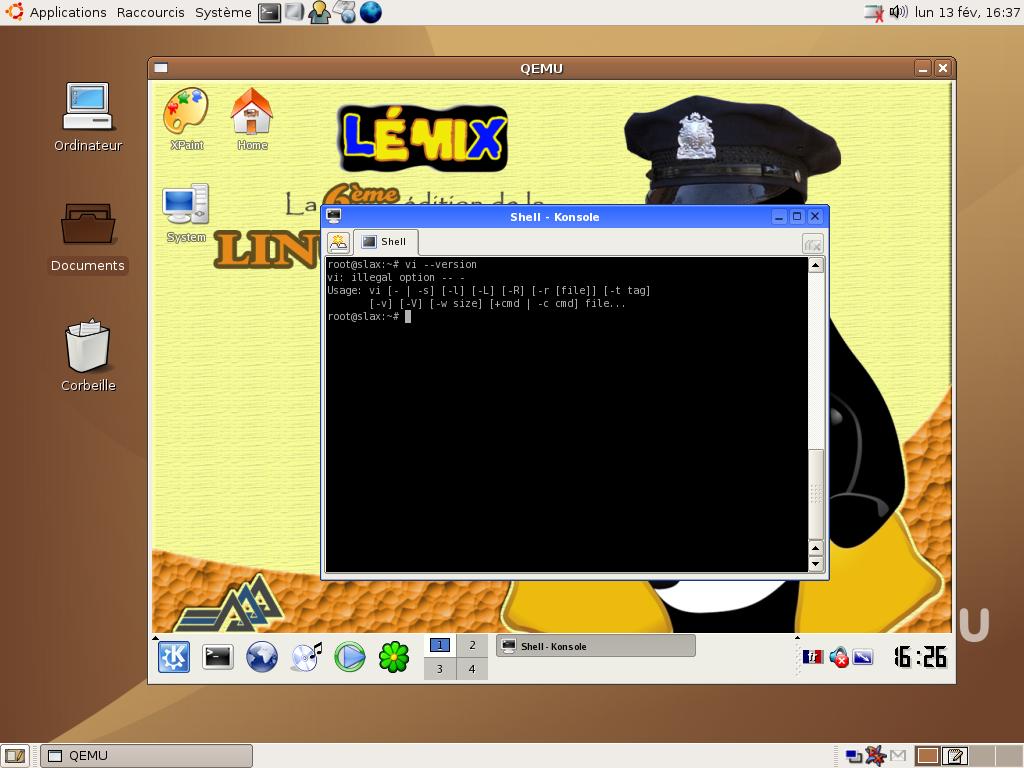Open the CD music player icon in KDE panel
The height and width of the screenshot is (768, 1024).
click(306, 657)
